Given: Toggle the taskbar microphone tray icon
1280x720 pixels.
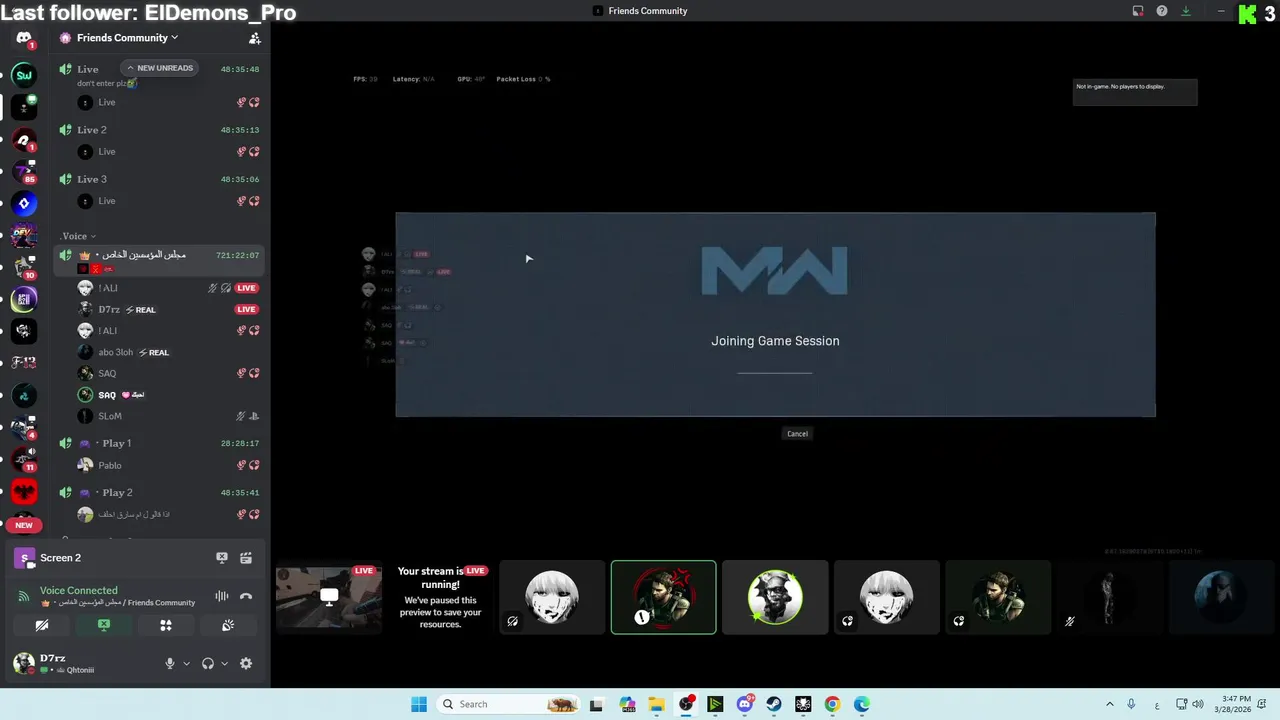Looking at the screenshot, I should 1131,704.
